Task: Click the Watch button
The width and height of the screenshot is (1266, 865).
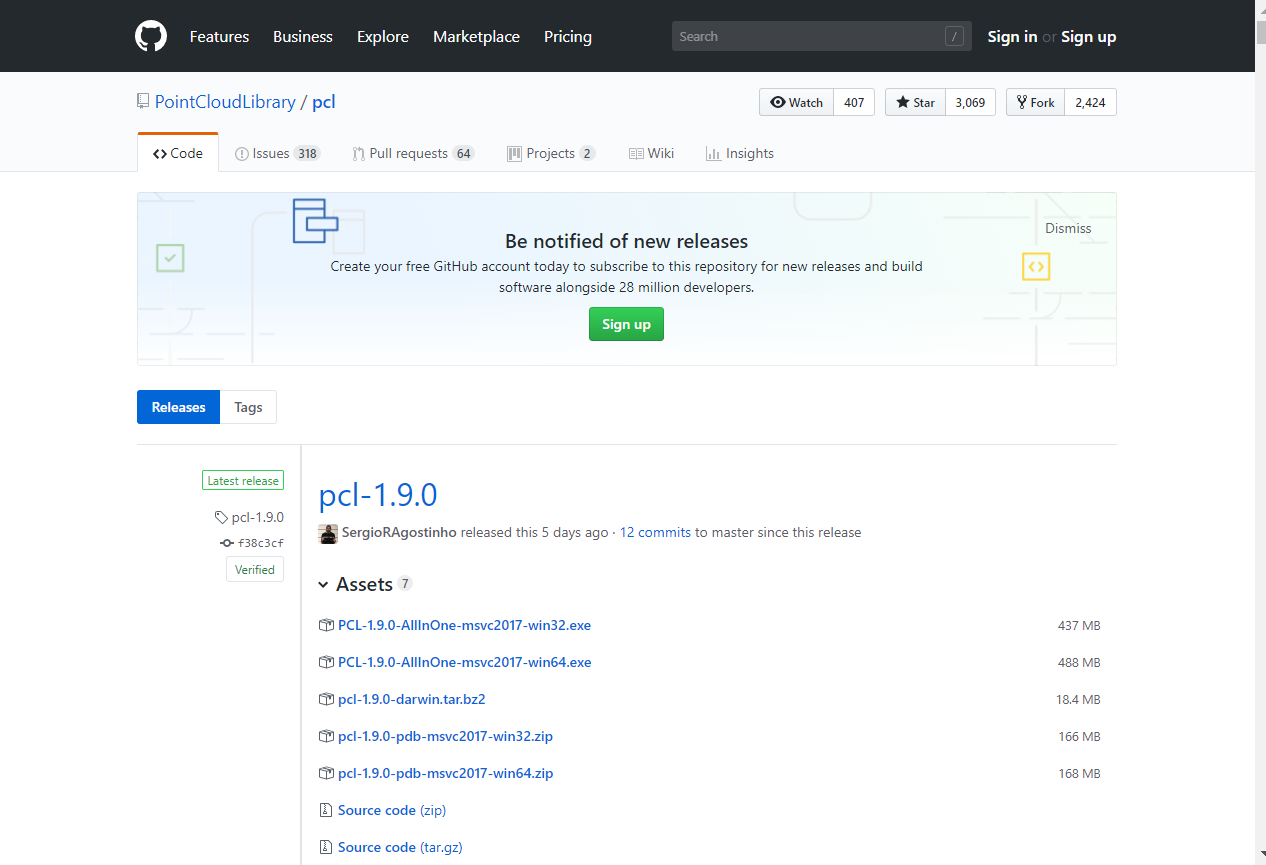Action: pos(796,102)
